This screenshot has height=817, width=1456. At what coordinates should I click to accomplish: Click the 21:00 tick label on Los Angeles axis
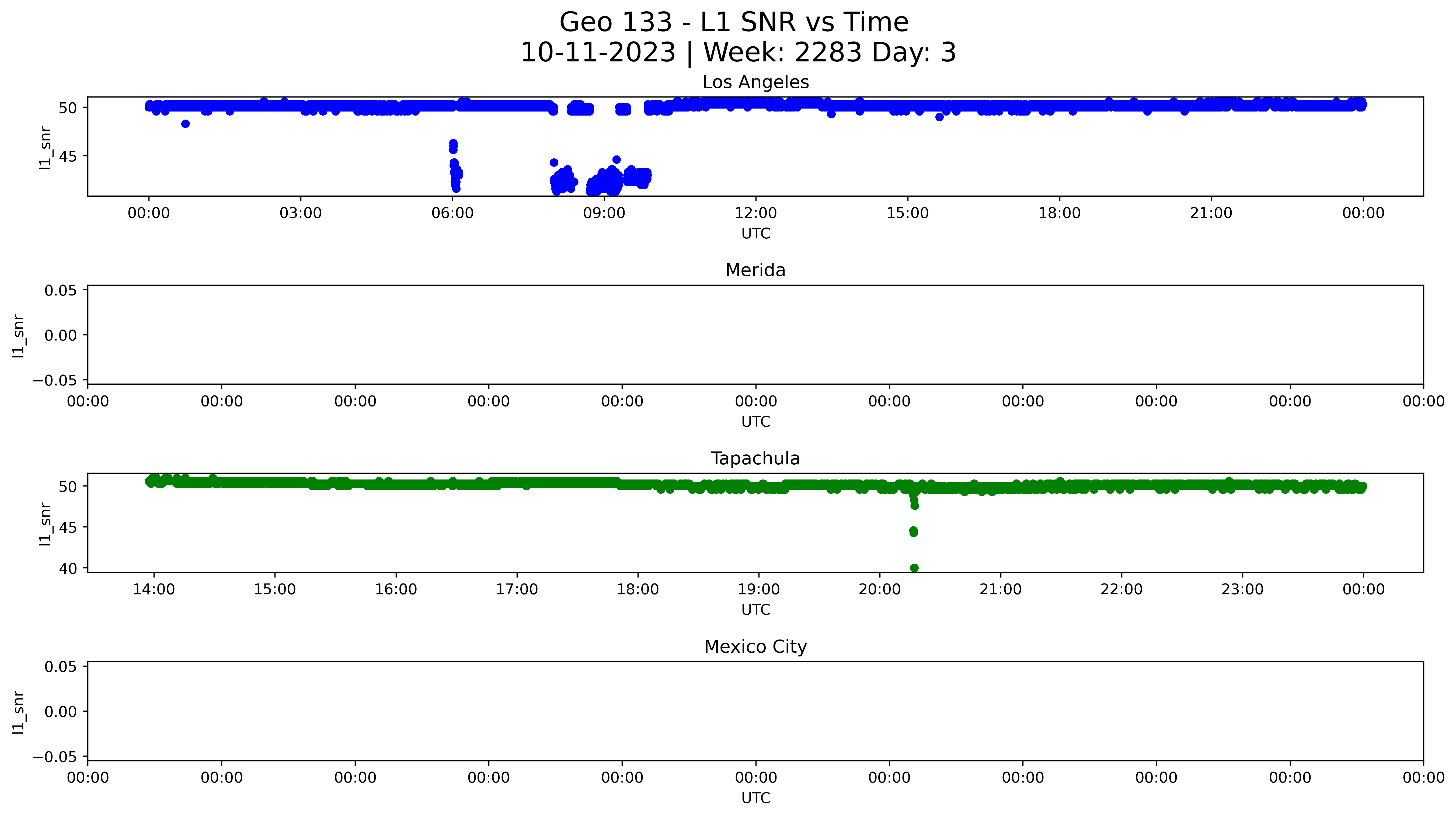pyautogui.click(x=1211, y=213)
